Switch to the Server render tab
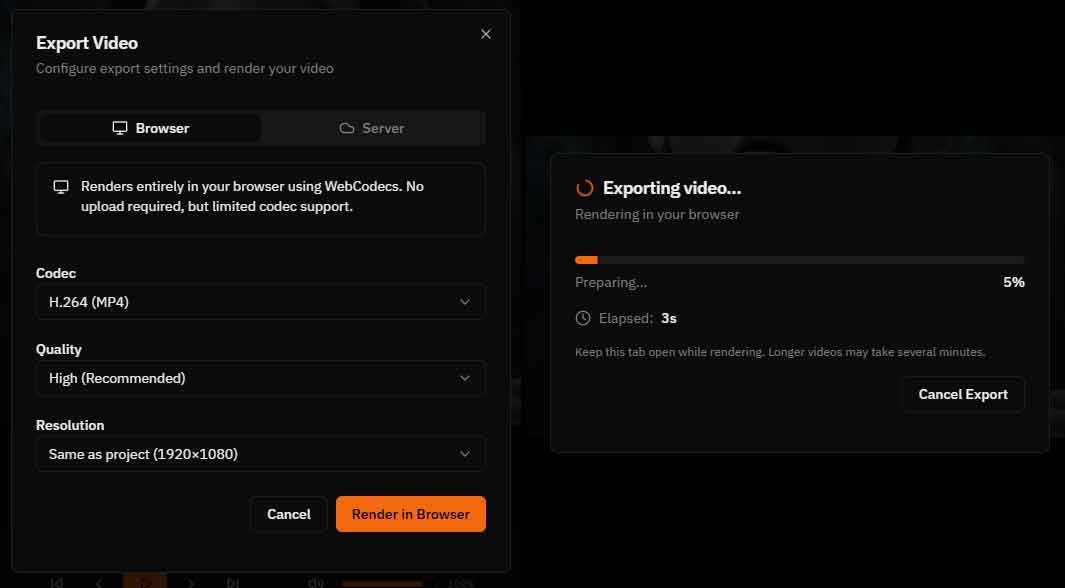The height and width of the screenshot is (588, 1065). pyautogui.click(x=372, y=128)
